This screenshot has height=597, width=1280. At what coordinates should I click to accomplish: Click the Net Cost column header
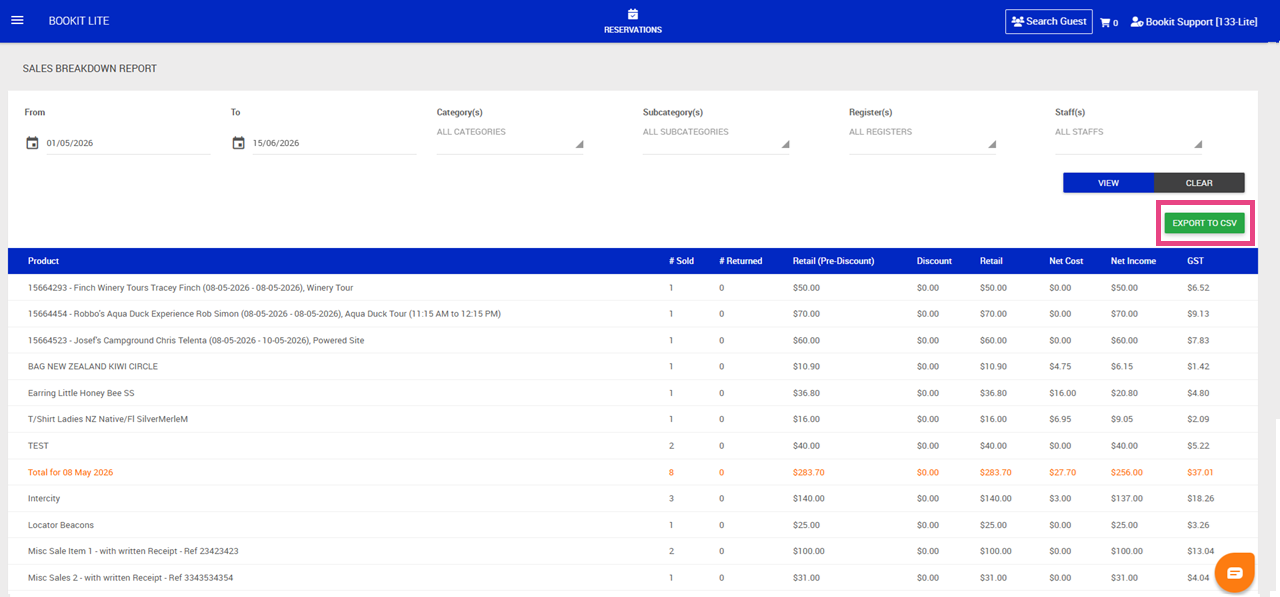click(x=1066, y=261)
